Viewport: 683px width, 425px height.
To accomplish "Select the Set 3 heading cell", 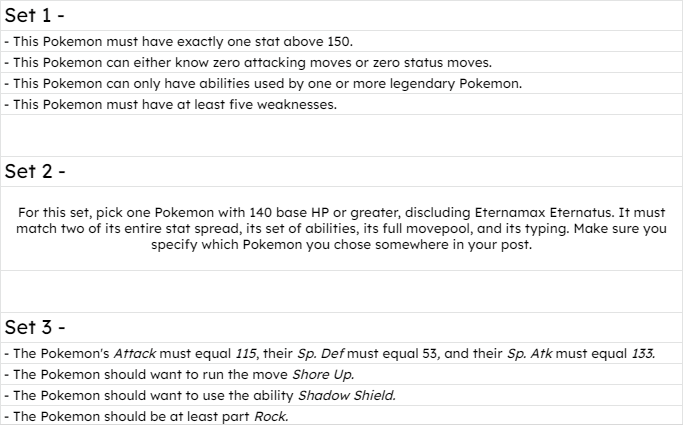I will 342,327.
